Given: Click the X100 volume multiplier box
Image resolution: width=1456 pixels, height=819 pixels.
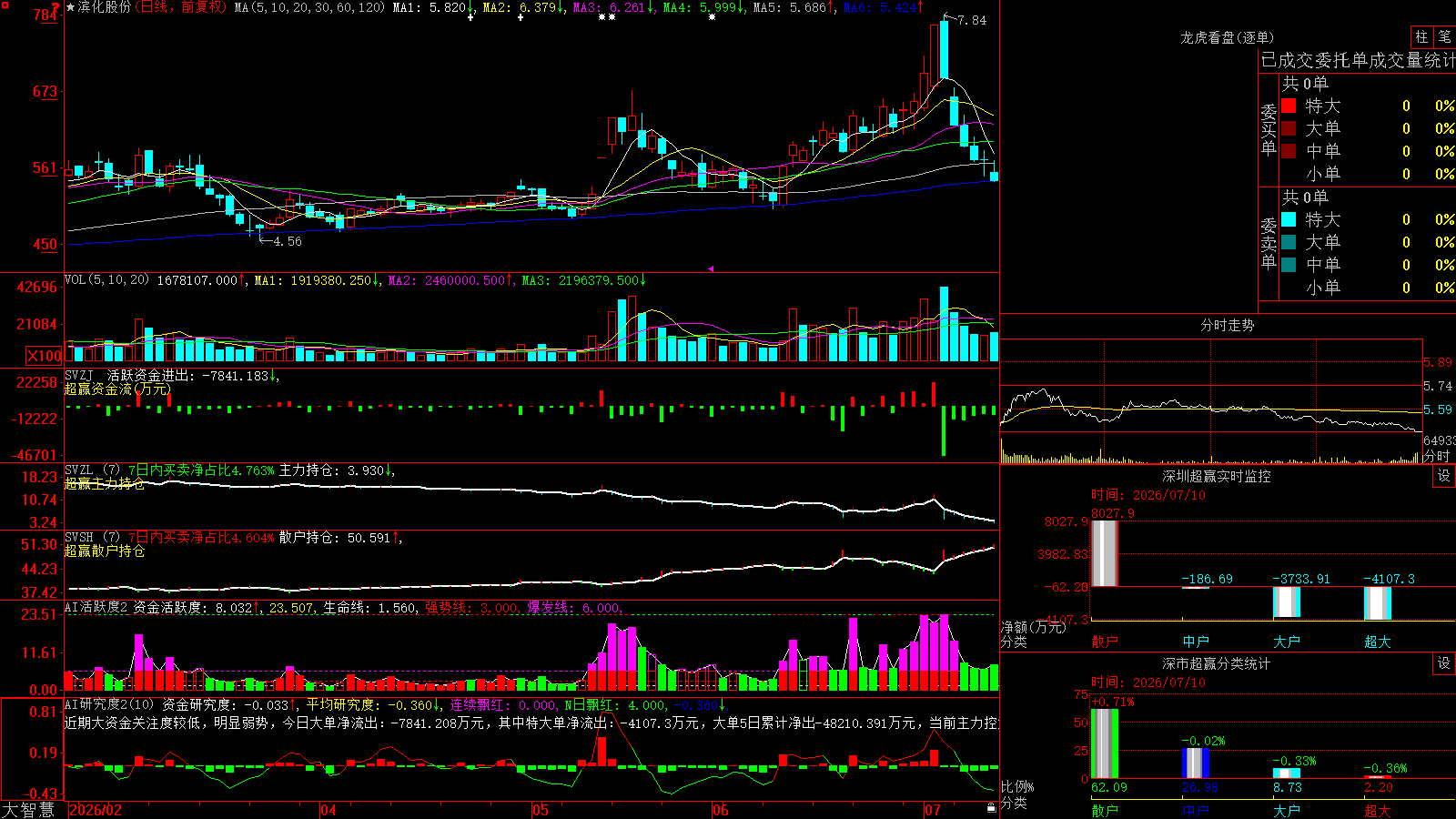Looking at the screenshot, I should [x=45, y=356].
